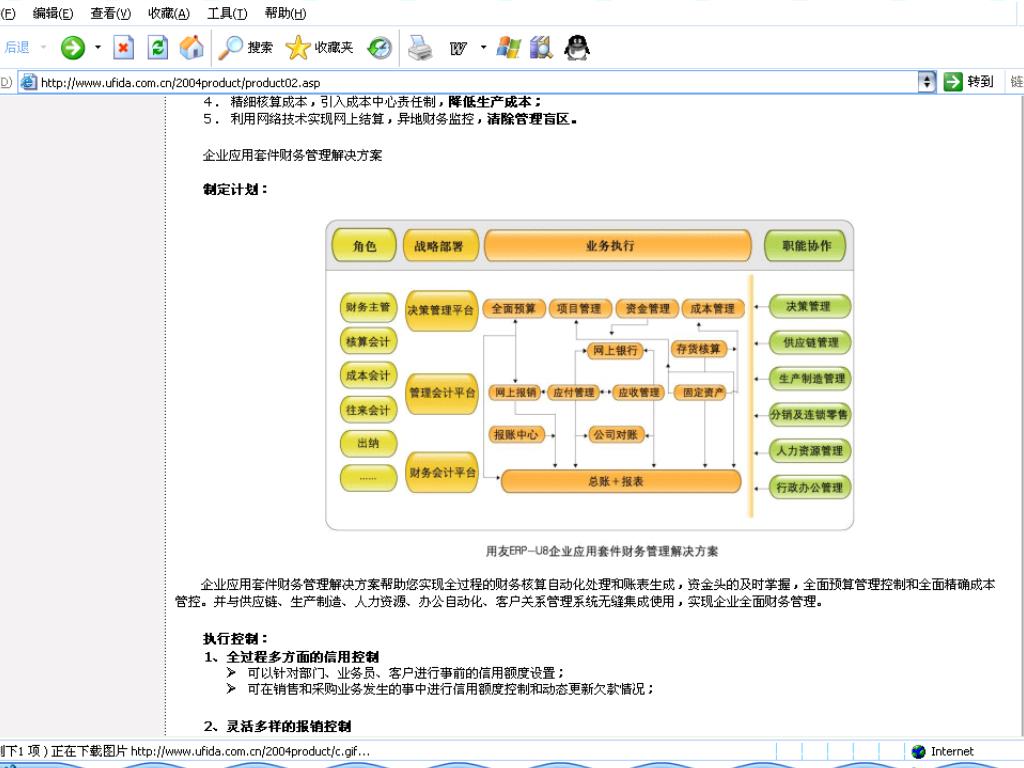
Task: Click the 角色 header in the diagram
Action: click(364, 246)
